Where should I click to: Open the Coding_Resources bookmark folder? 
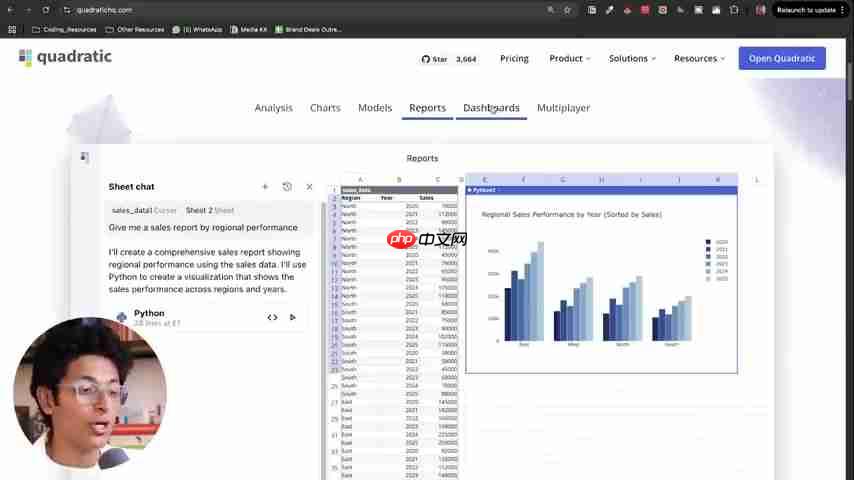(64, 29)
